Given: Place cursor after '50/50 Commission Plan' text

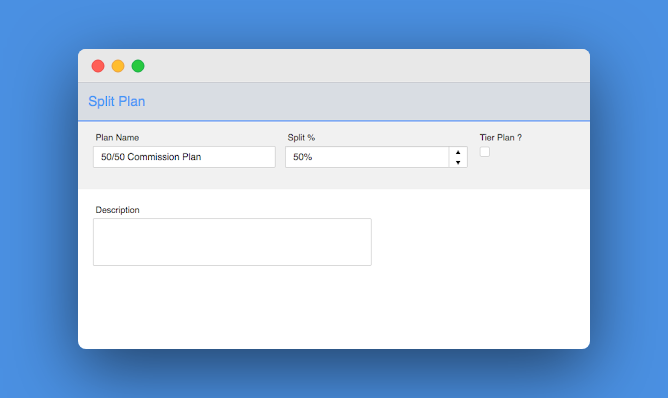Looking at the screenshot, I should 203,157.
